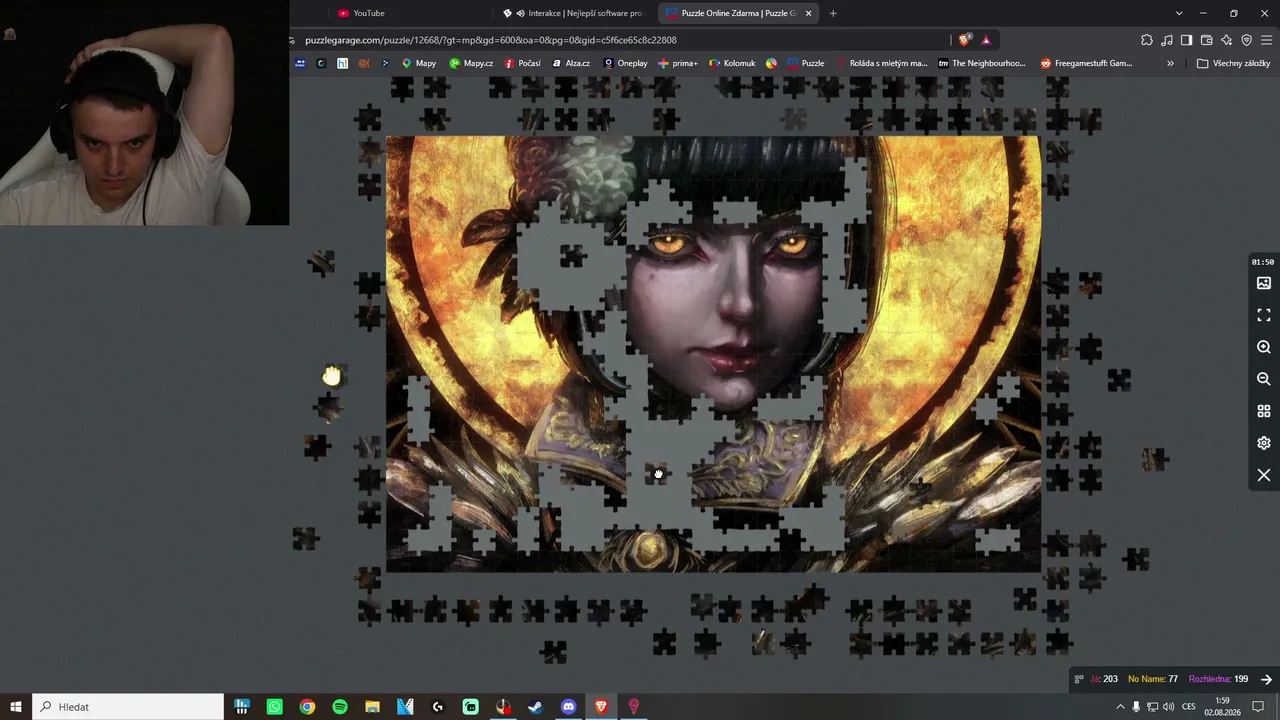1280x720 pixels.
Task: Open the Brave Wallet icon
Action: 1206,40
